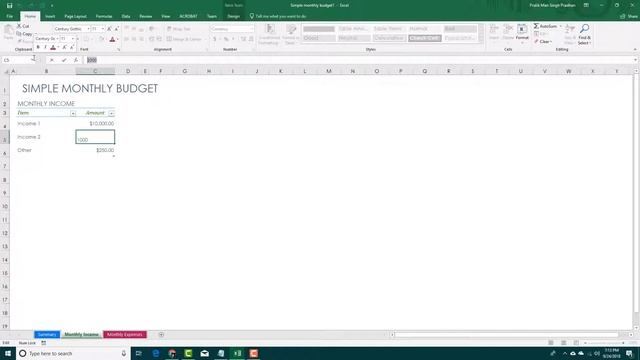Click the Windows Start button
The image size is (640, 360).
(x=8, y=353)
